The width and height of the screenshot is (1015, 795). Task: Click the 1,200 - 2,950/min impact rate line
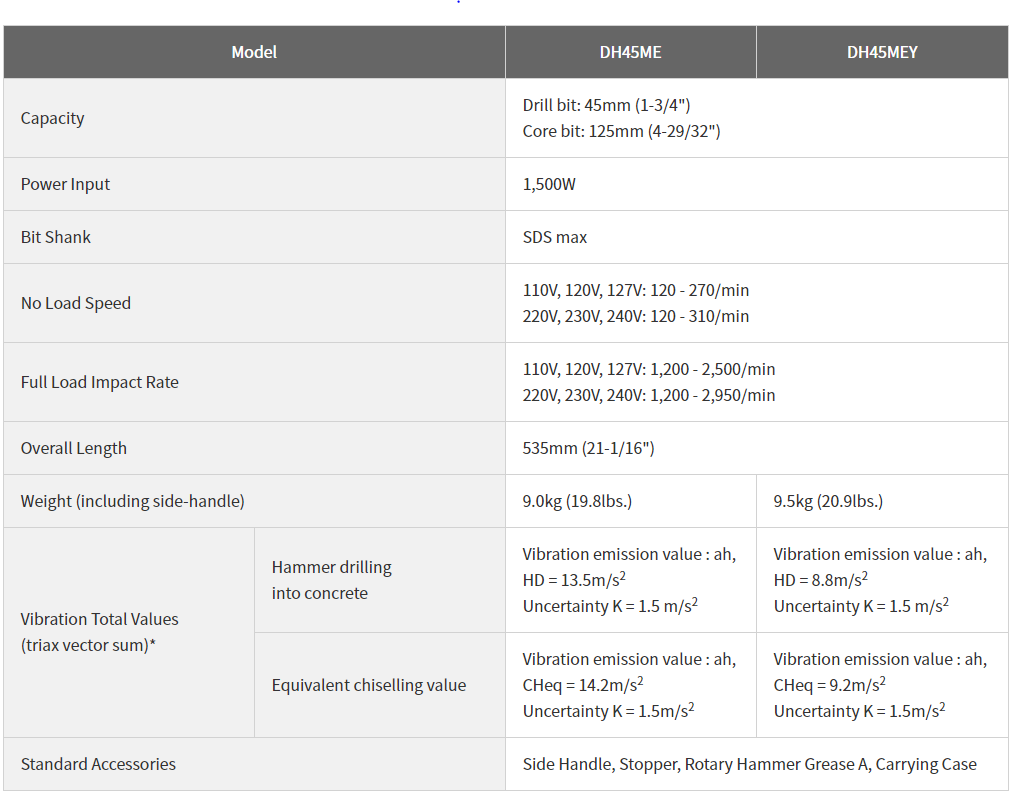point(649,395)
